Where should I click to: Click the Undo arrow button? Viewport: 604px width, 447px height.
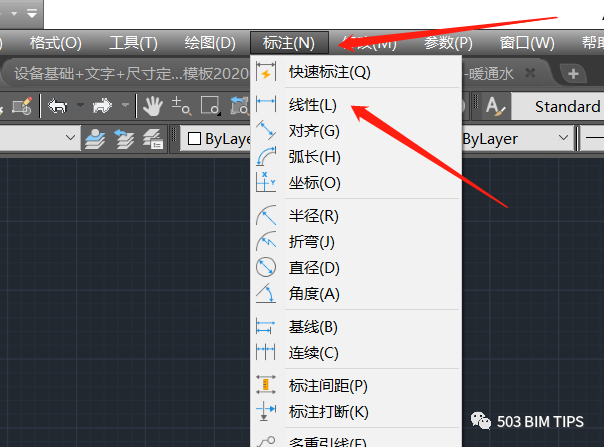58,106
